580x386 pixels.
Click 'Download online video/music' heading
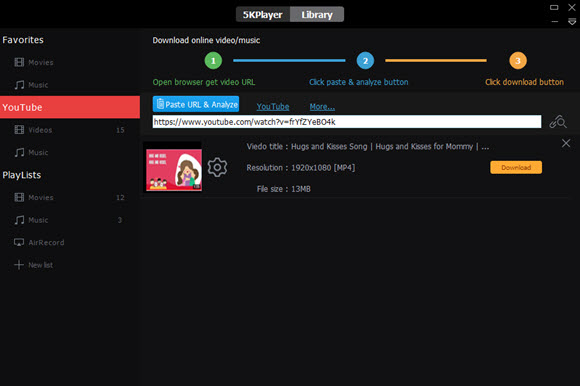[206, 40]
